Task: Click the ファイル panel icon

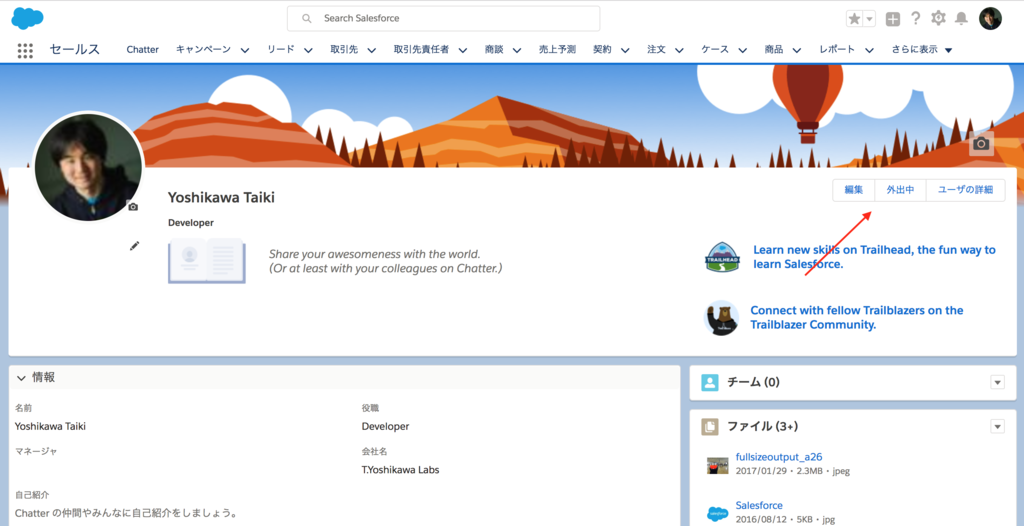Action: point(710,427)
